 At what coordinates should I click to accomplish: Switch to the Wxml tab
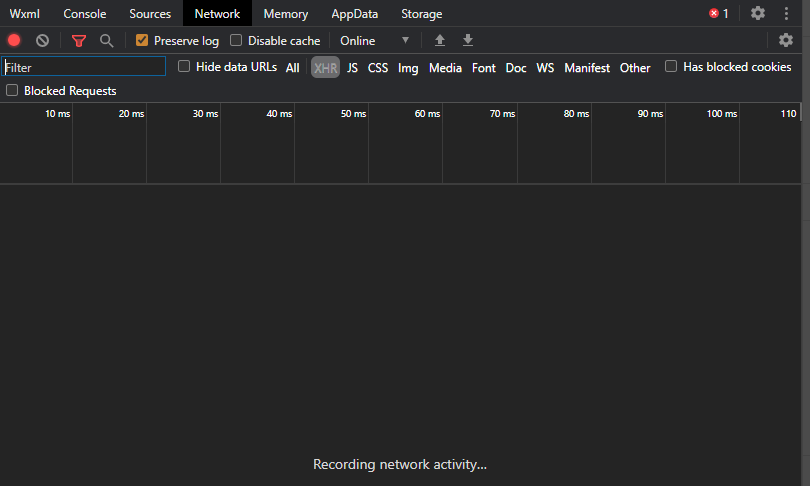24,14
